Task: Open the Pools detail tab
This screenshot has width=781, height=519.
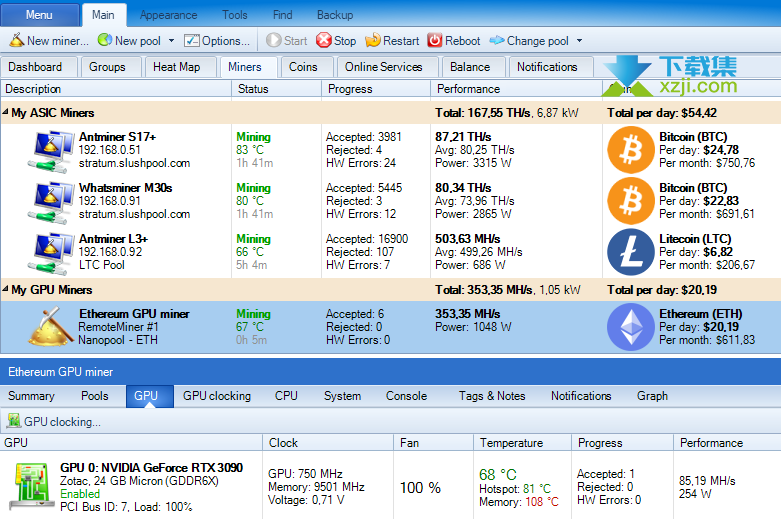Action: 95,396
